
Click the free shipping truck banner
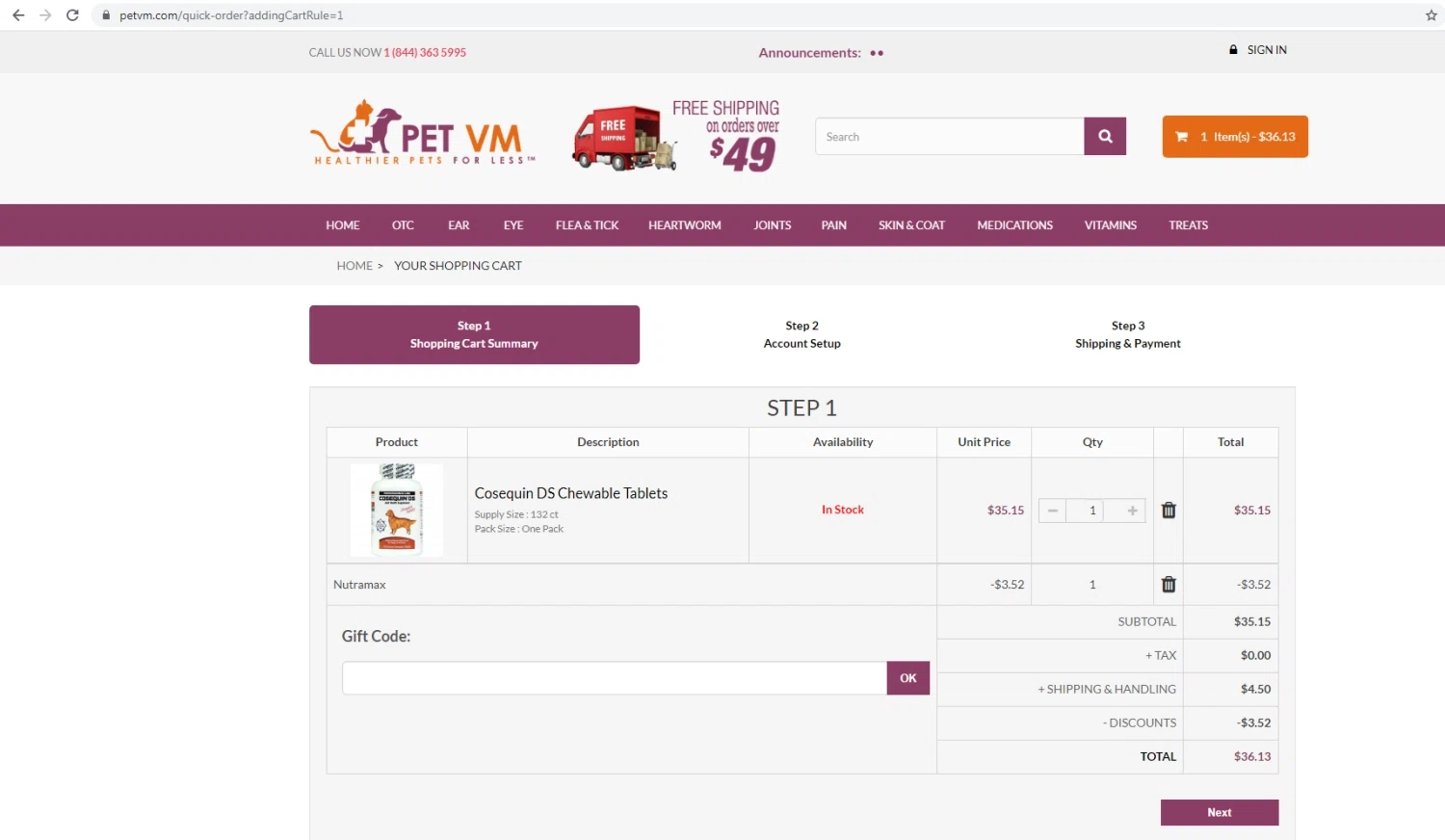coord(676,136)
